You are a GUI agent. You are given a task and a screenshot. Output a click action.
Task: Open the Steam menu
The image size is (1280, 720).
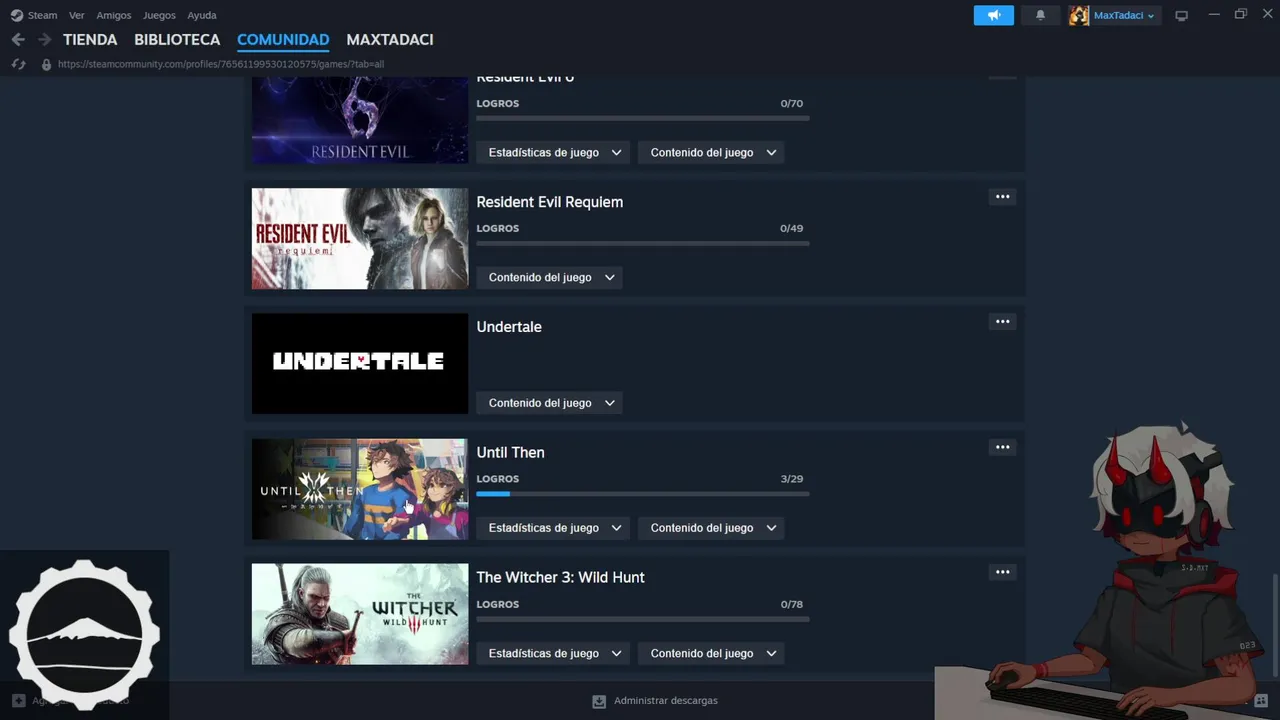42,15
